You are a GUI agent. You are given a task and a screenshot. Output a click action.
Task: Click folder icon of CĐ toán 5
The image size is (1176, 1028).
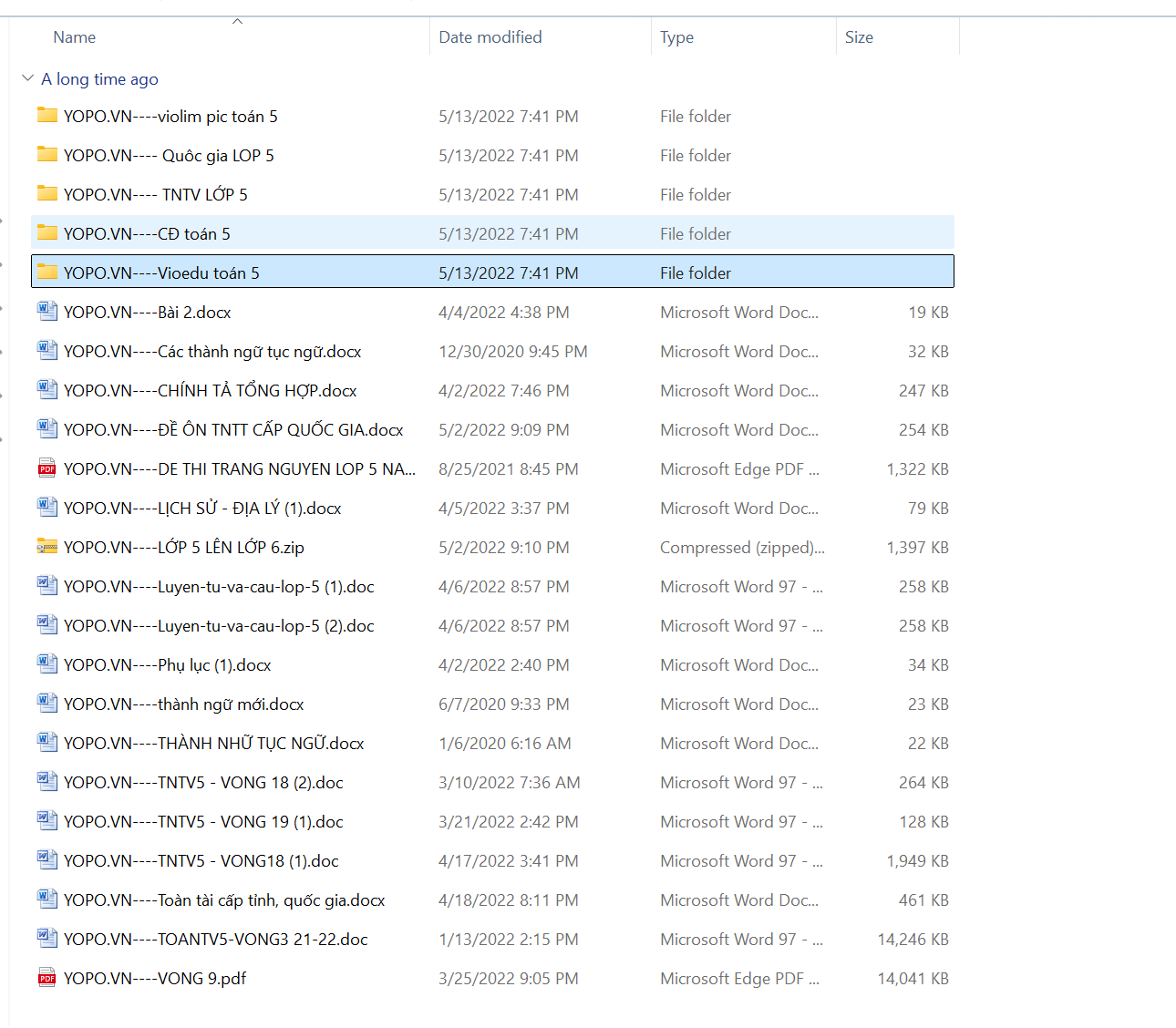pos(47,232)
